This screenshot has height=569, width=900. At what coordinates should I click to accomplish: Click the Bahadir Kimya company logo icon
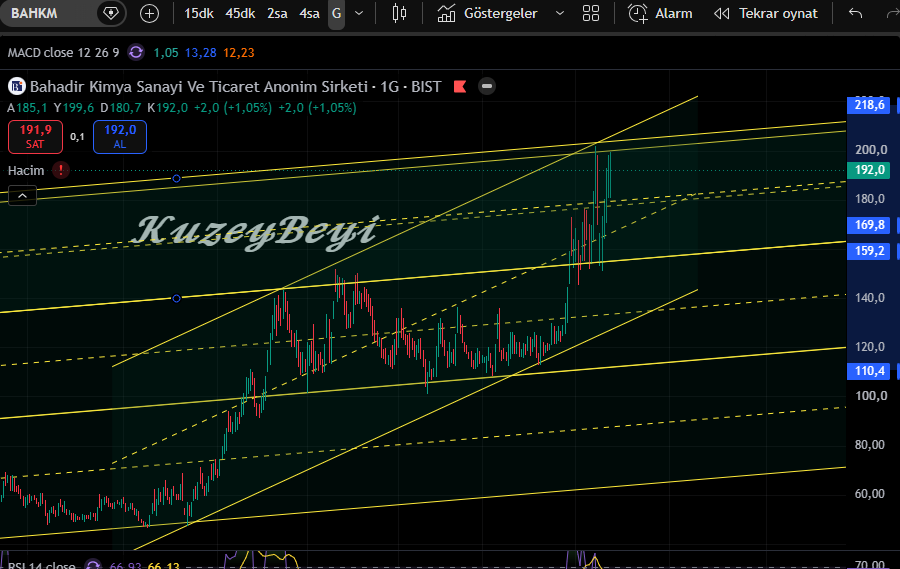click(17, 87)
